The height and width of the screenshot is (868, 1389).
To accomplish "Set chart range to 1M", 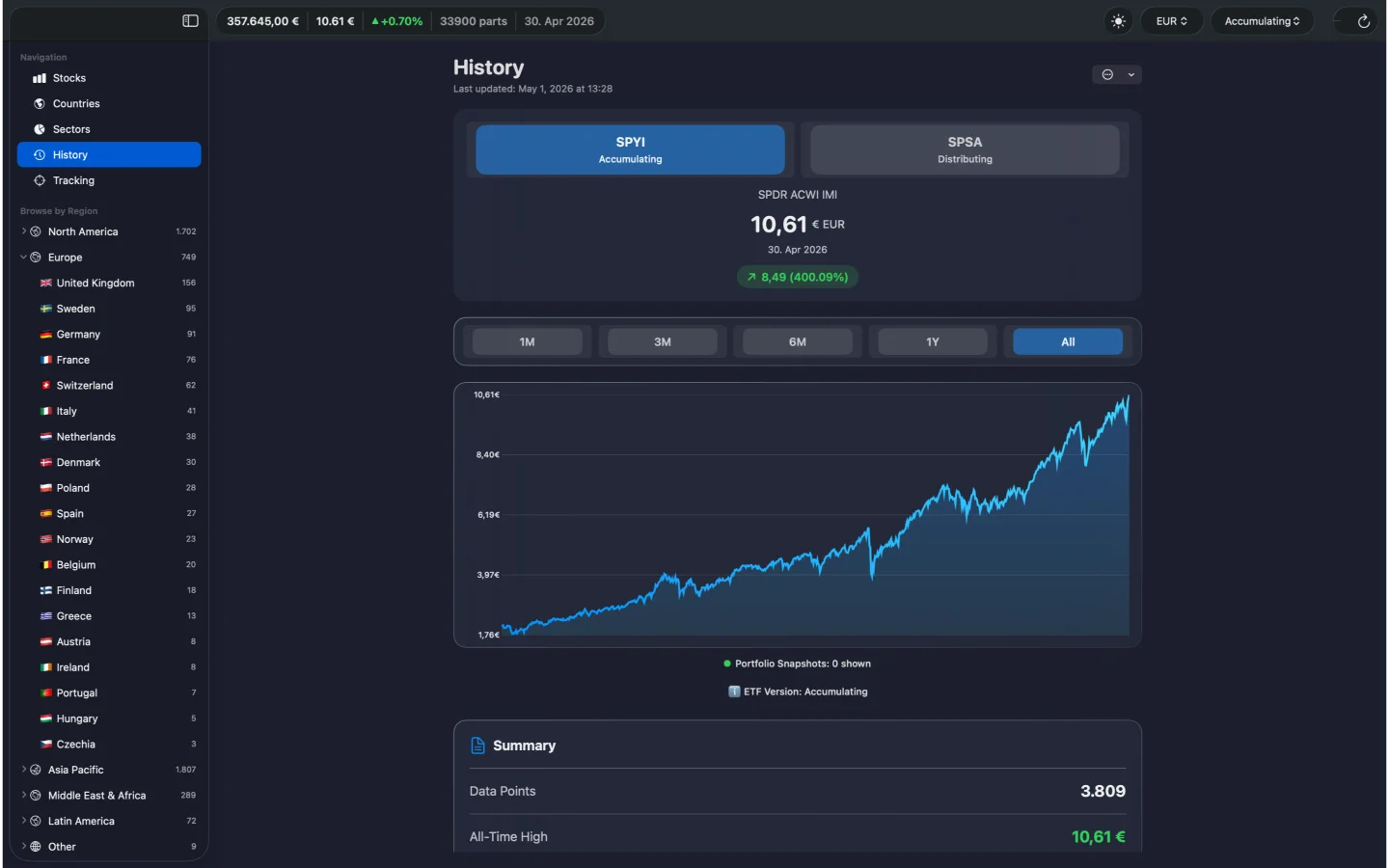I will coord(528,341).
